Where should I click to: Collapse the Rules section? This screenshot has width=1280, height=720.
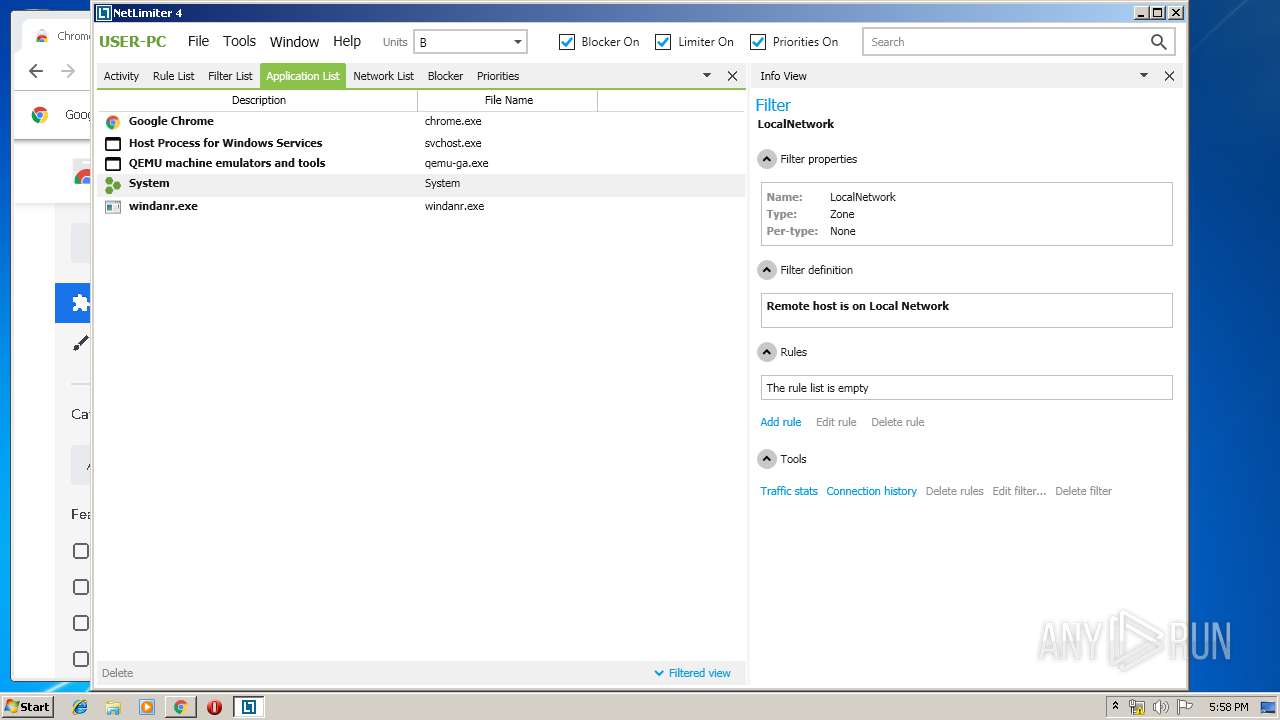[767, 352]
